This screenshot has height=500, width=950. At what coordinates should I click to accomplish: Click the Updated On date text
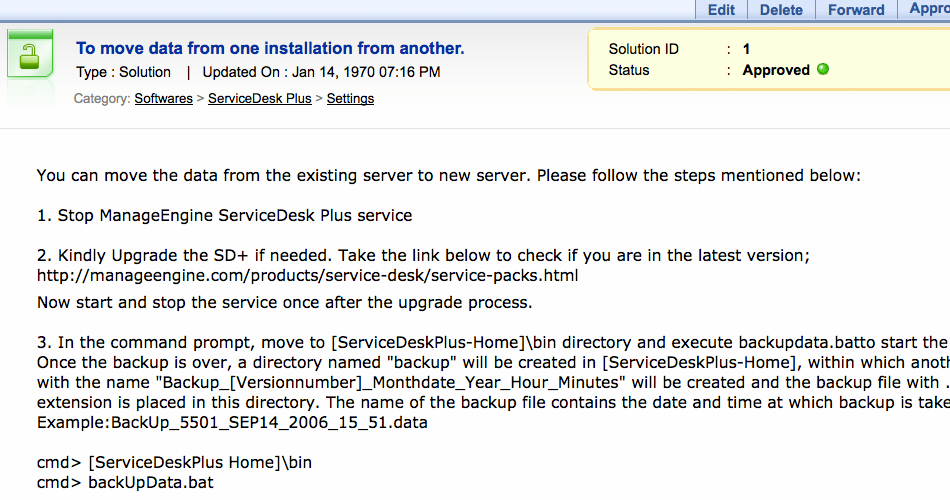[x=320, y=72]
